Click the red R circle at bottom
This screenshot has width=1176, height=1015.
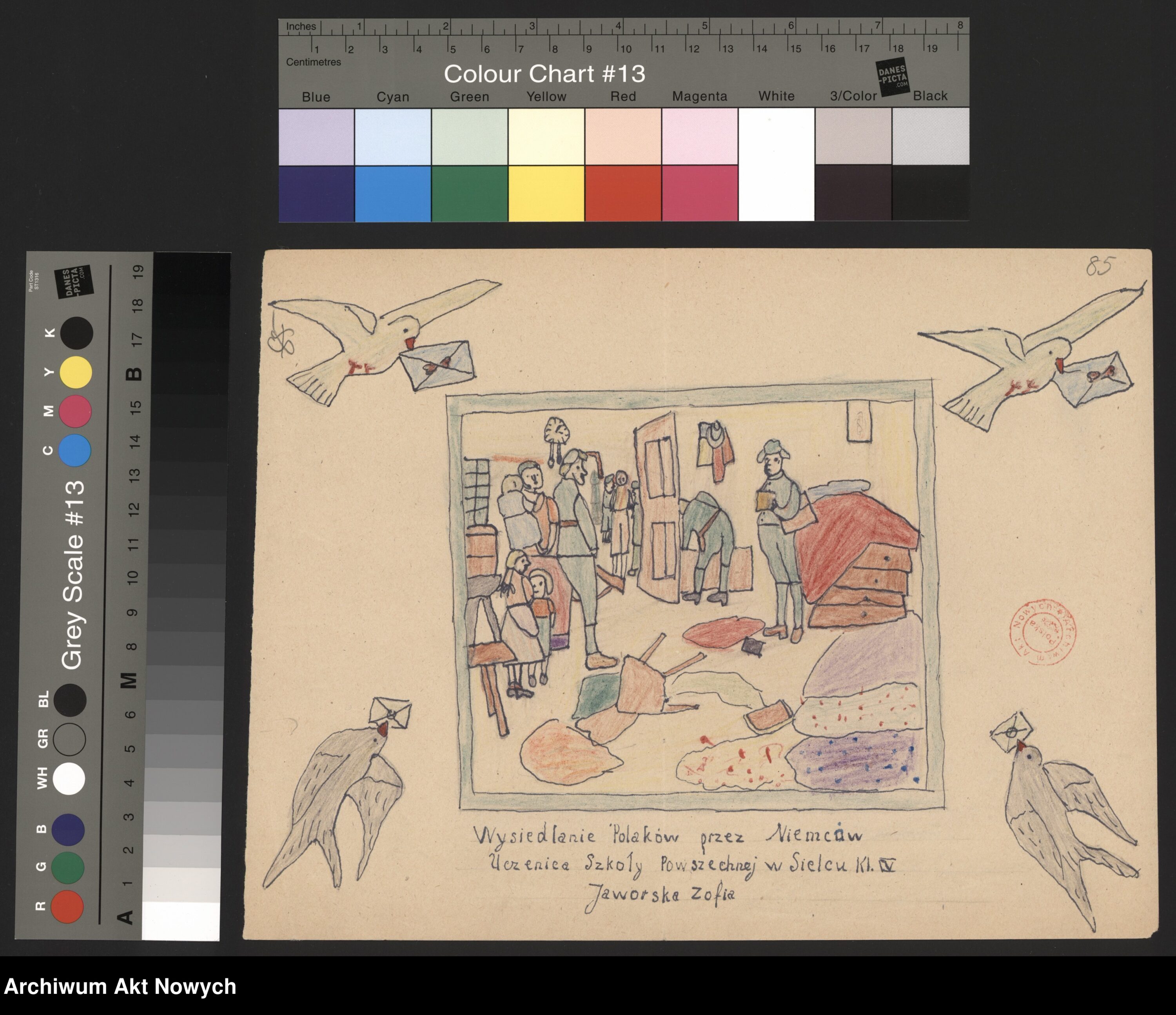[x=67, y=906]
